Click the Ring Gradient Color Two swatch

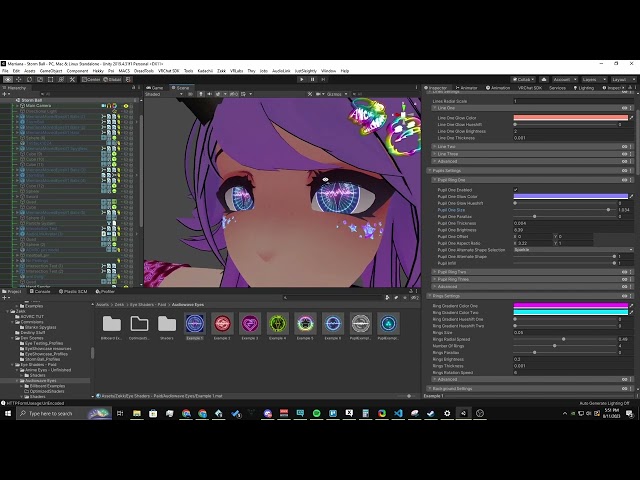pyautogui.click(x=570, y=312)
